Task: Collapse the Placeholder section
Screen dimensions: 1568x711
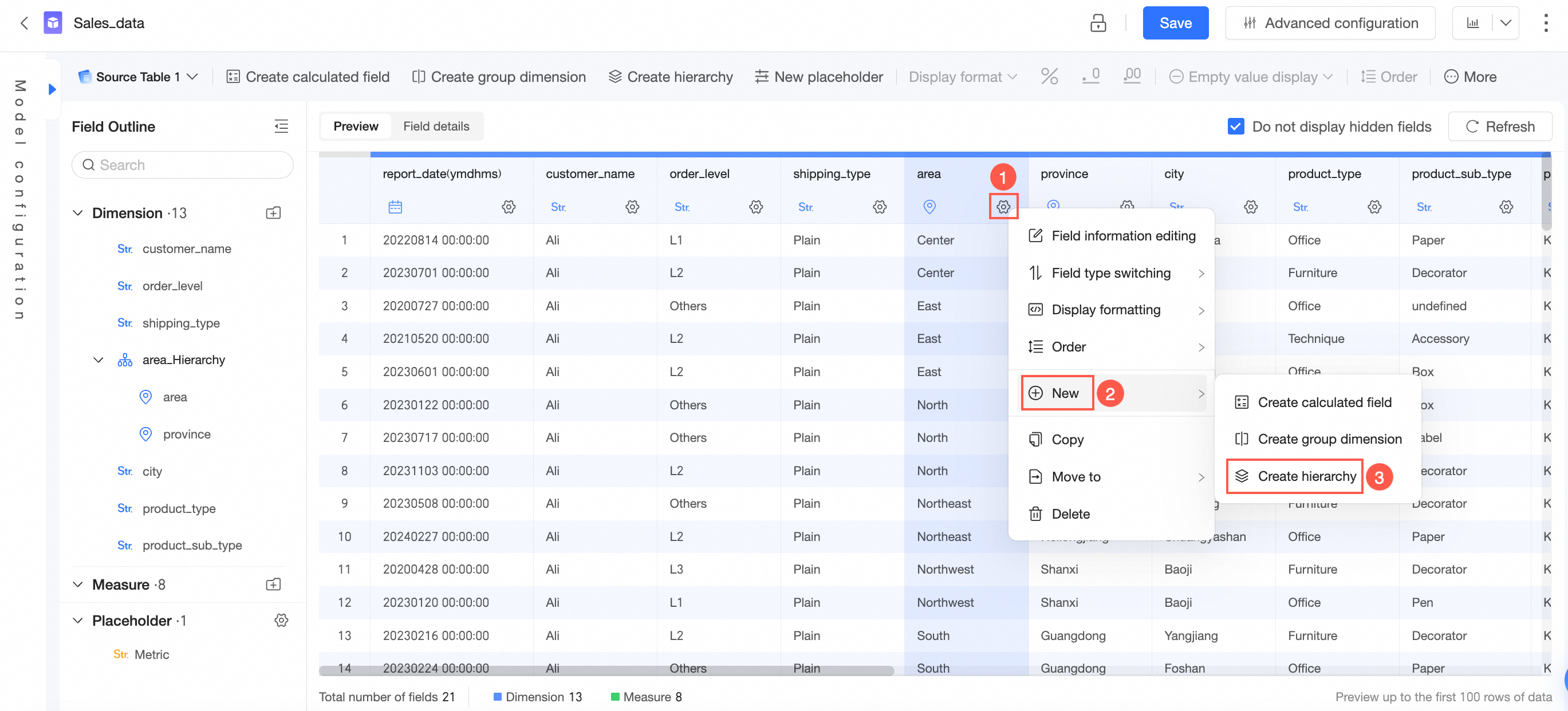Action: tap(78, 621)
